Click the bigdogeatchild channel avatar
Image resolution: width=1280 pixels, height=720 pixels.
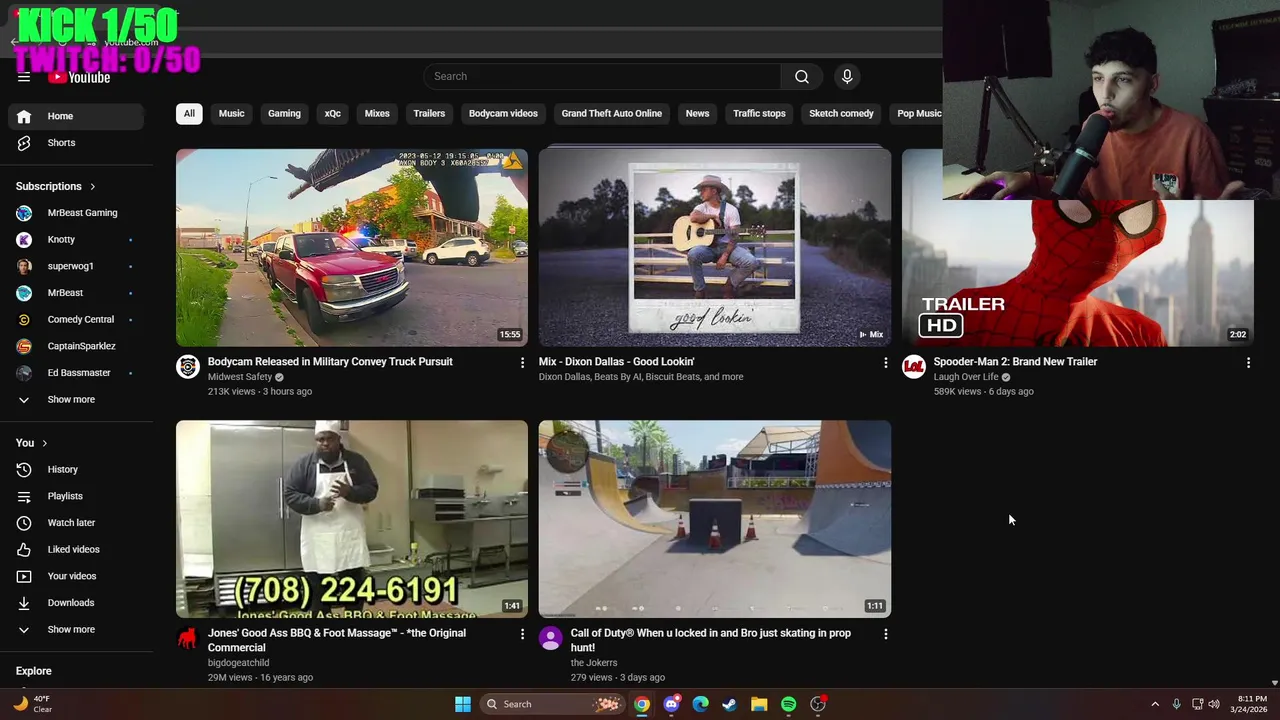click(x=188, y=638)
